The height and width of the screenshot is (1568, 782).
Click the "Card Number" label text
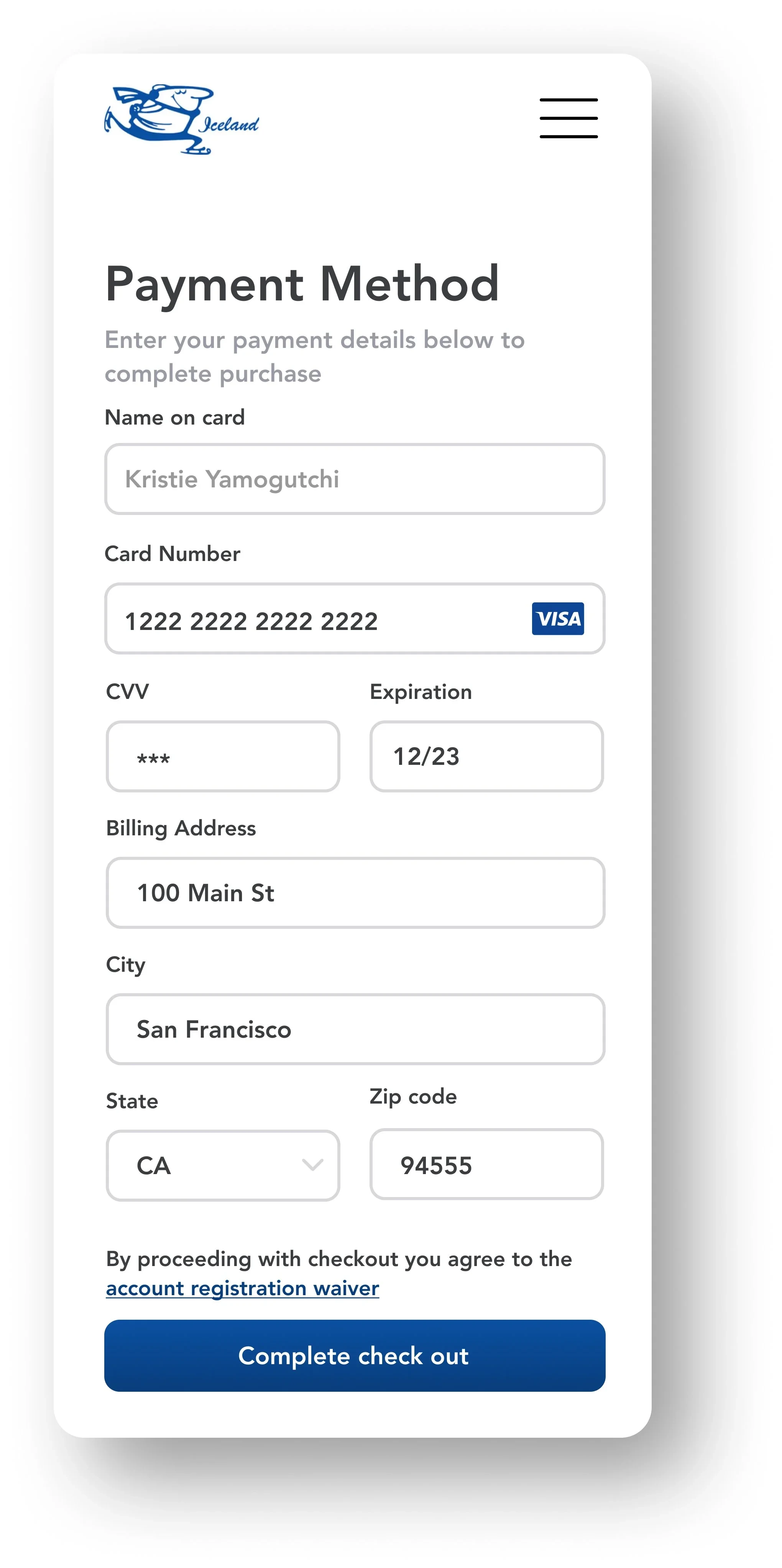(172, 554)
